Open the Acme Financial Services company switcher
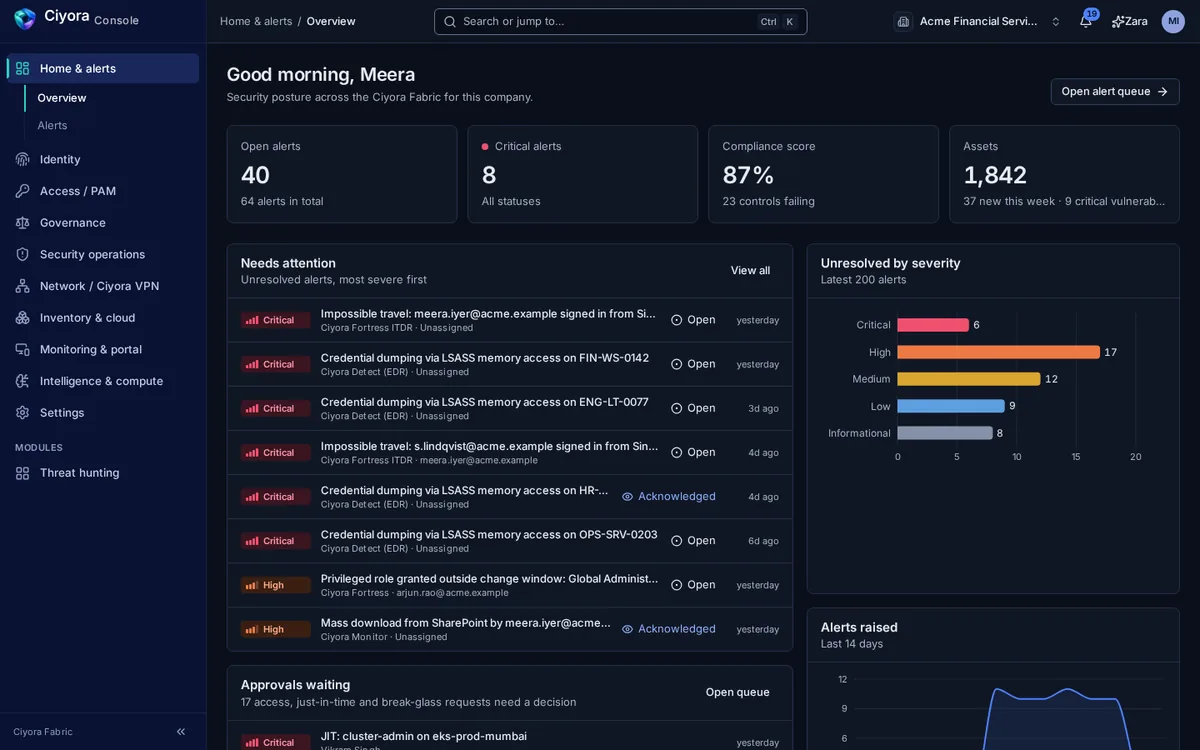 point(978,21)
